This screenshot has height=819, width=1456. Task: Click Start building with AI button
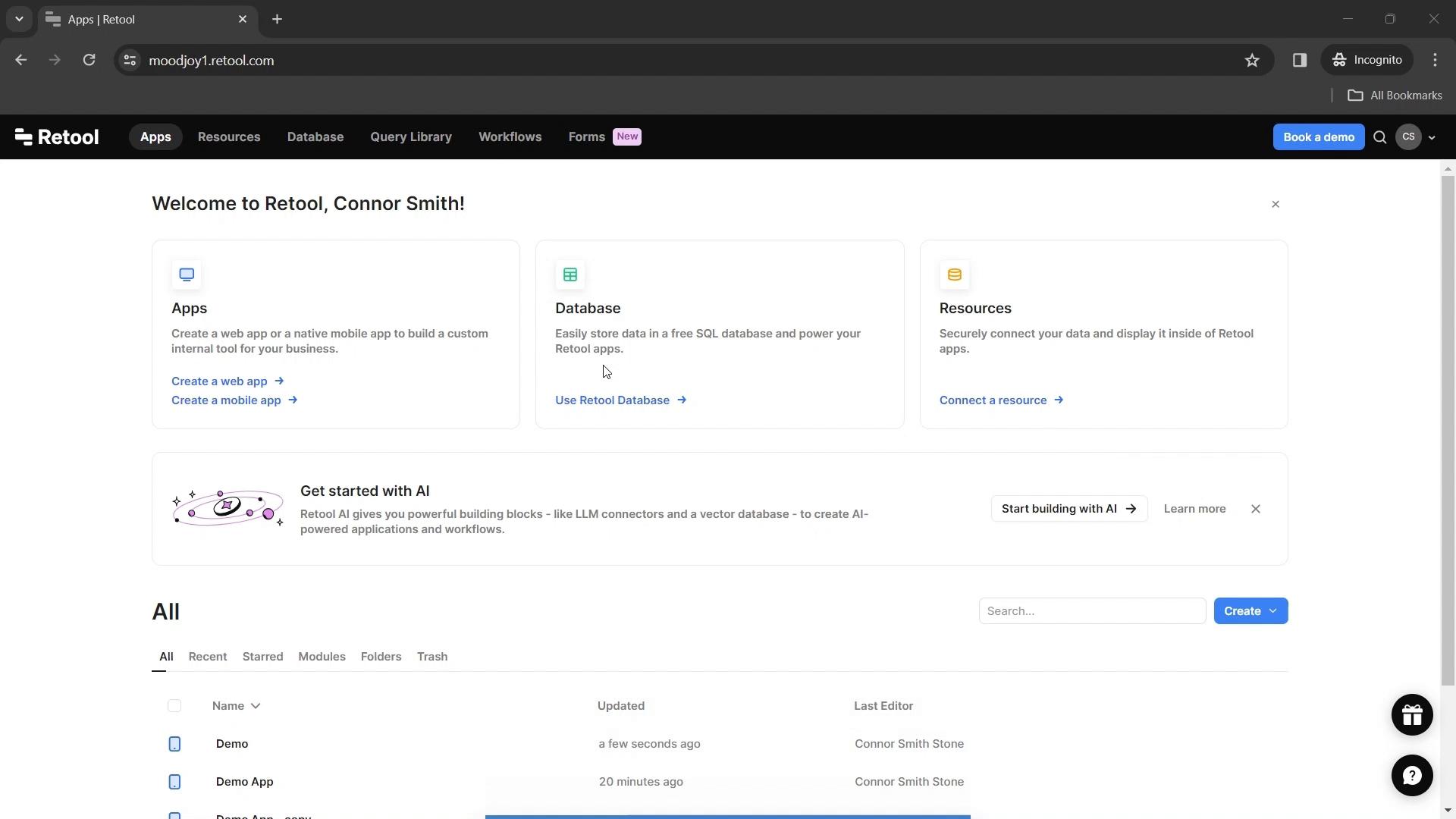coord(1069,508)
